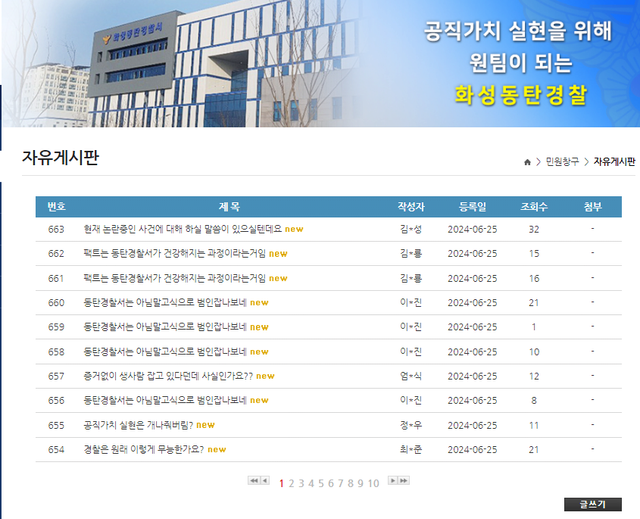The height and width of the screenshot is (519, 640).
Task: Click the 등록일 column header
Action: point(472,207)
